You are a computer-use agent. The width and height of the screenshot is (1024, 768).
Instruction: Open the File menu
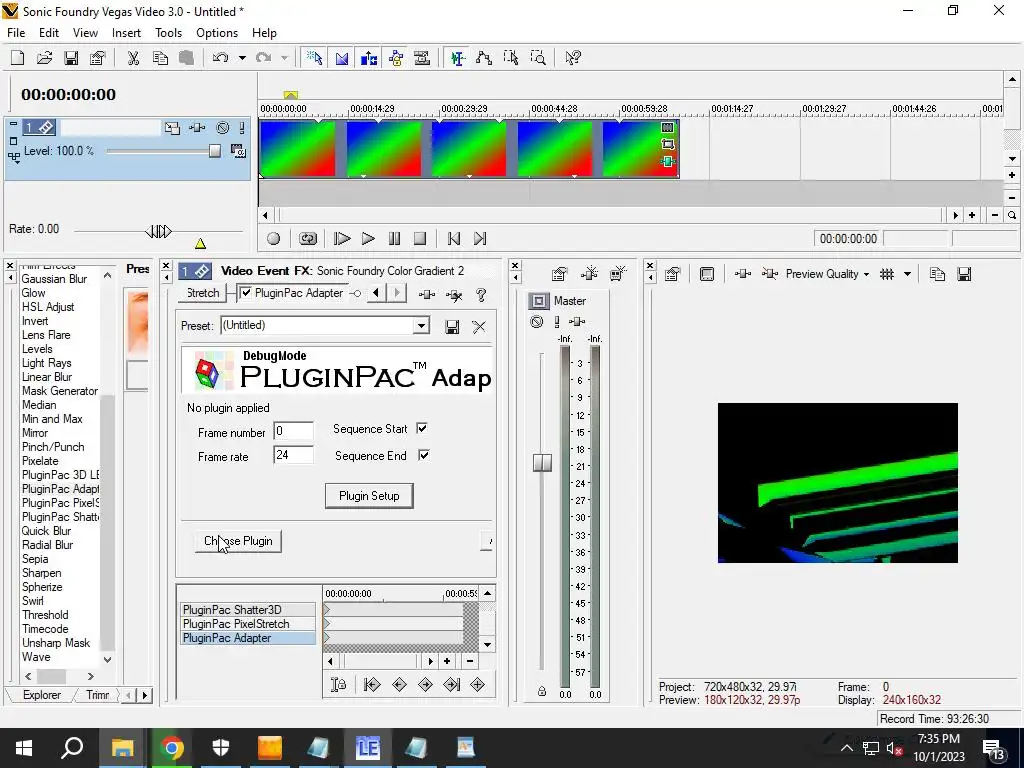16,33
